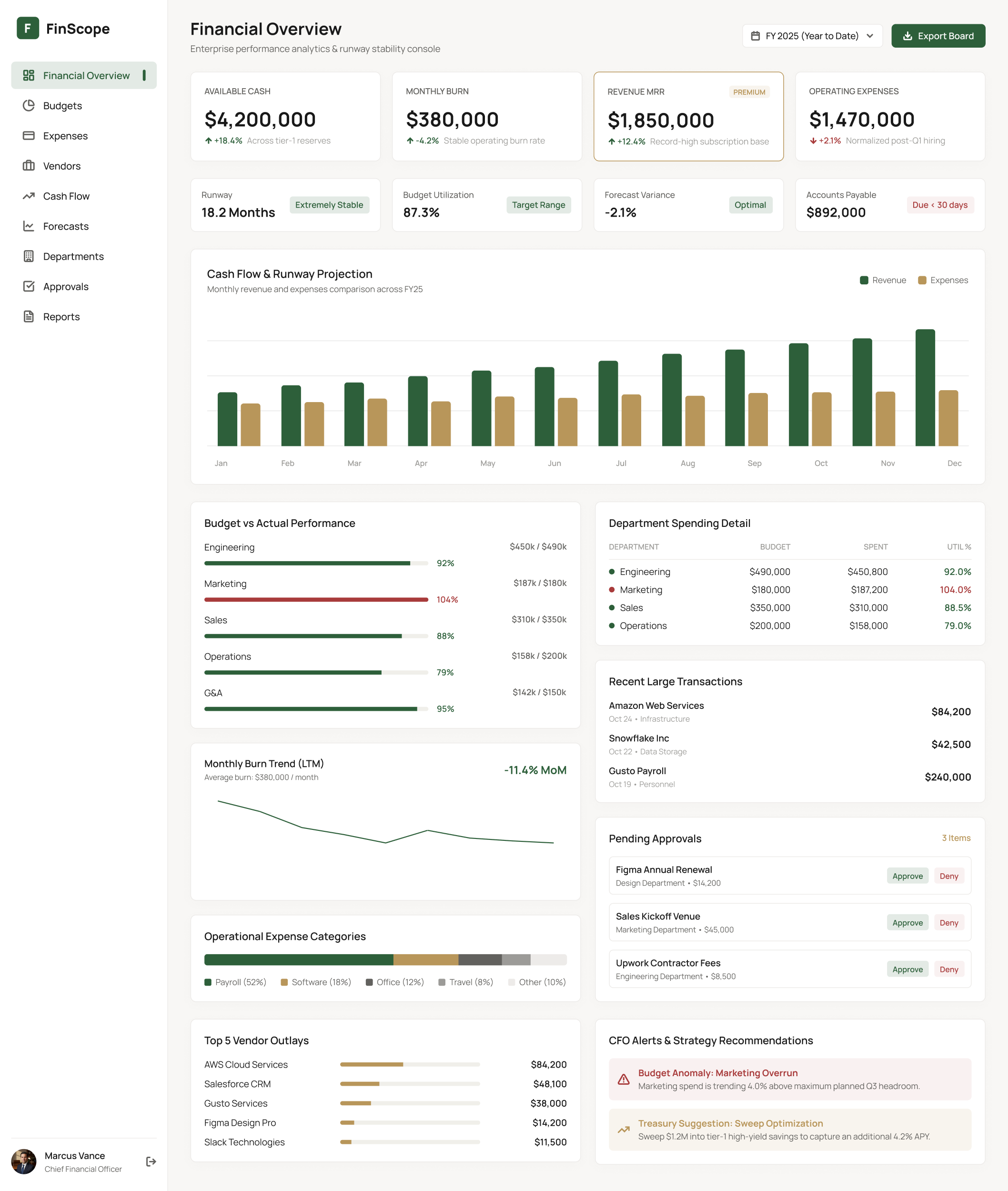Click the red down arrow on Operating Expenses
Viewport: 1008px width, 1191px height.
tap(813, 141)
